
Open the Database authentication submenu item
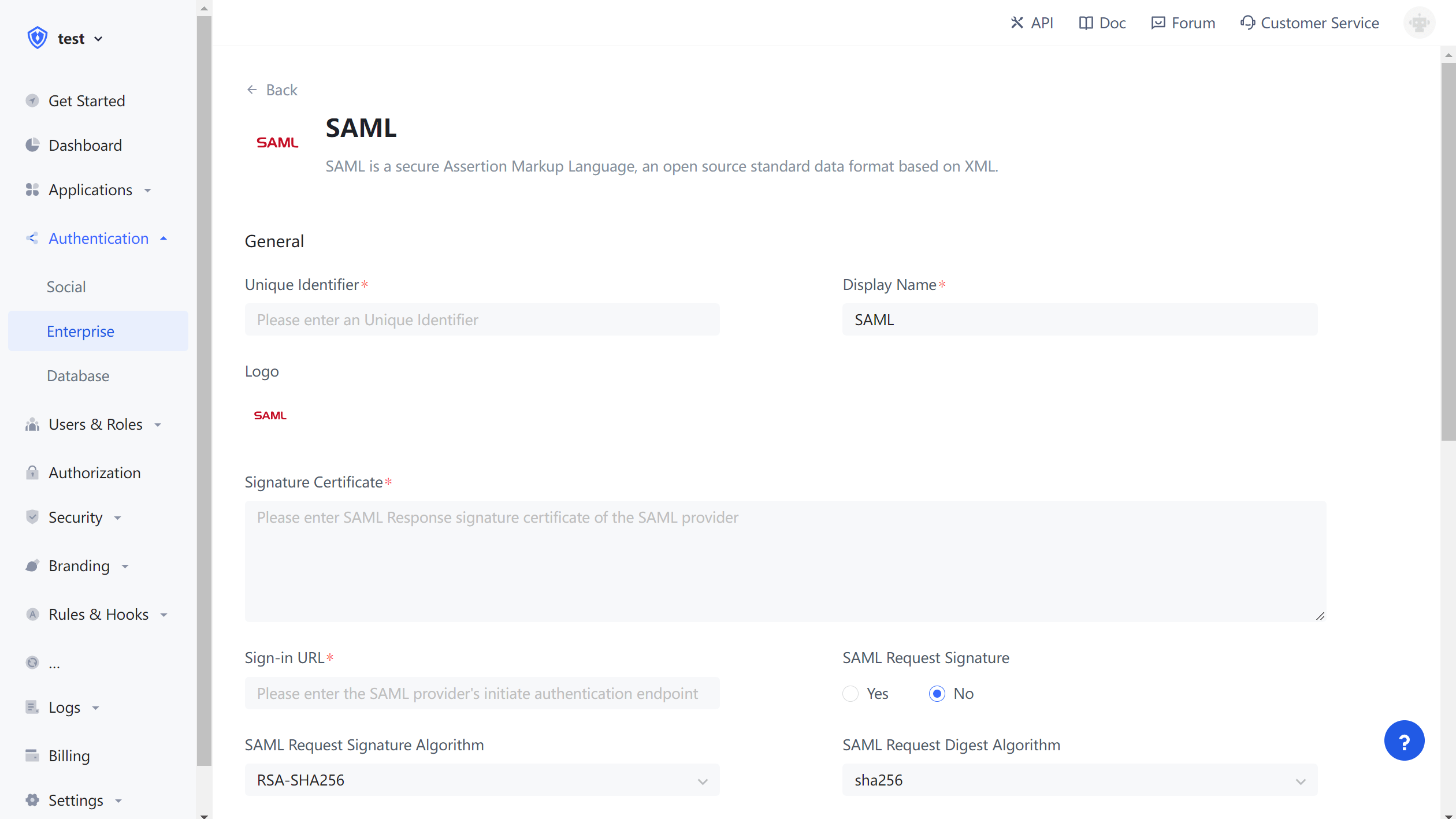(78, 376)
